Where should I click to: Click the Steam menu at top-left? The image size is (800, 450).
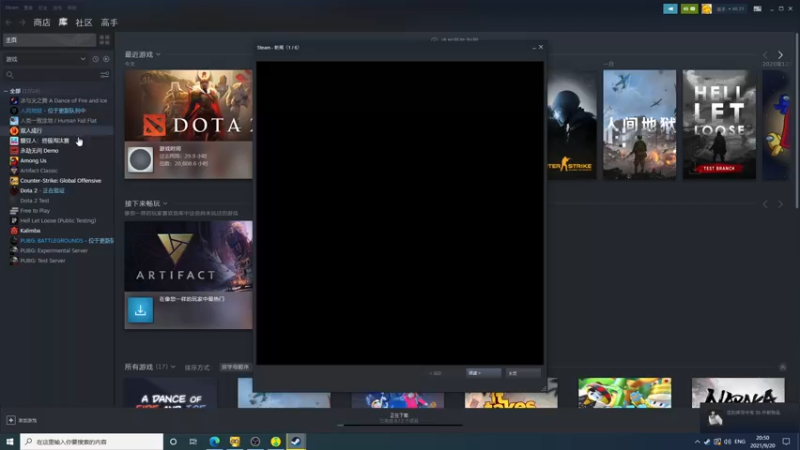click(12, 8)
